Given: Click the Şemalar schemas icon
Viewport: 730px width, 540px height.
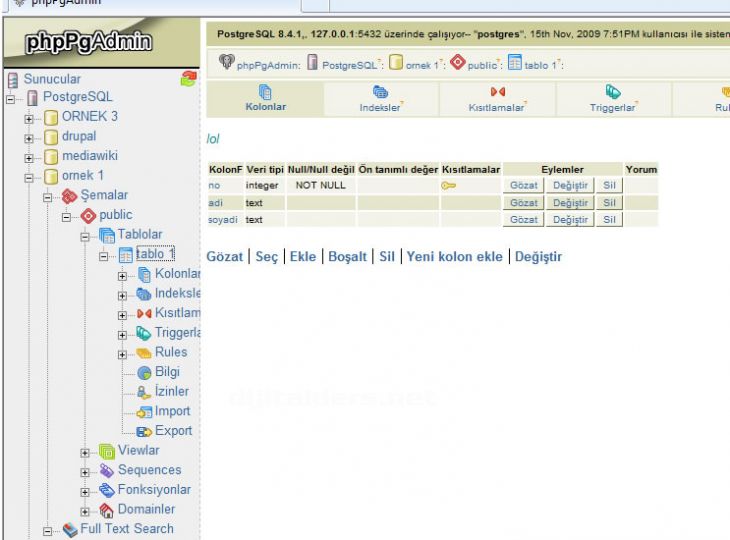Looking at the screenshot, I should pyautogui.click(x=69, y=196).
